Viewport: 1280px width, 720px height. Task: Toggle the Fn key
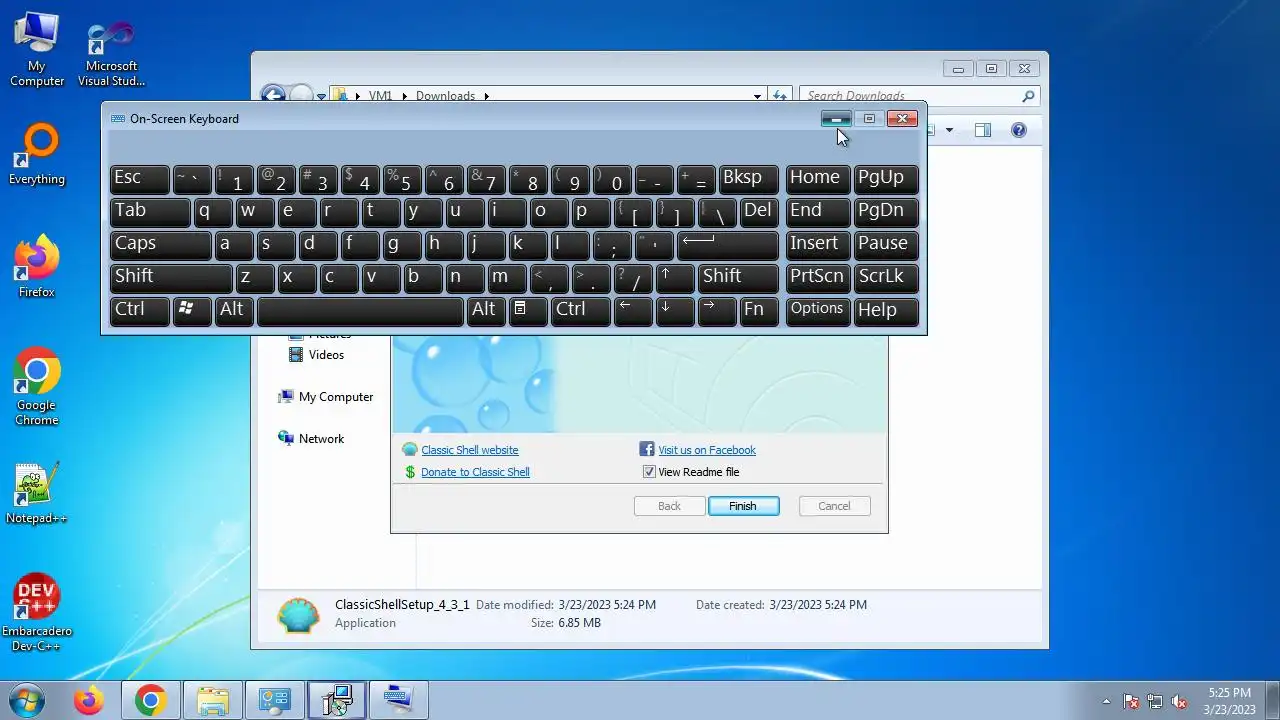pos(759,311)
